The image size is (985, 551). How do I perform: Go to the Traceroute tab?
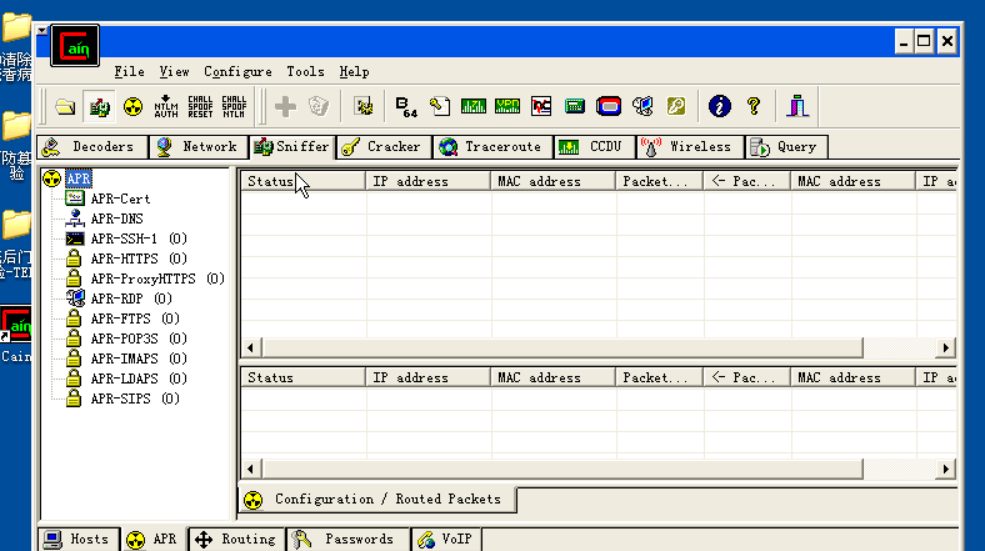(493, 147)
